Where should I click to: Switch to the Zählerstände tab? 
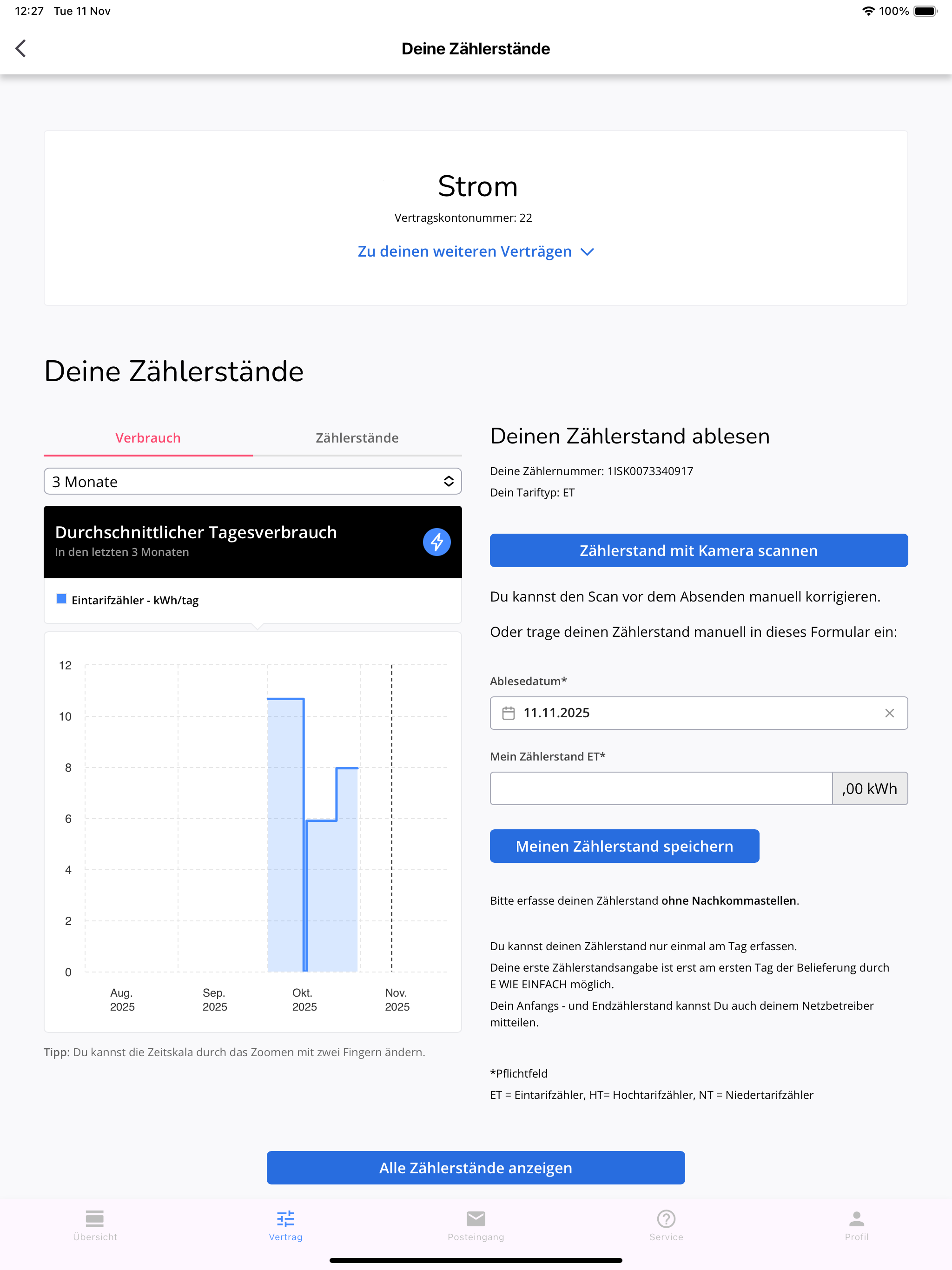(x=357, y=438)
